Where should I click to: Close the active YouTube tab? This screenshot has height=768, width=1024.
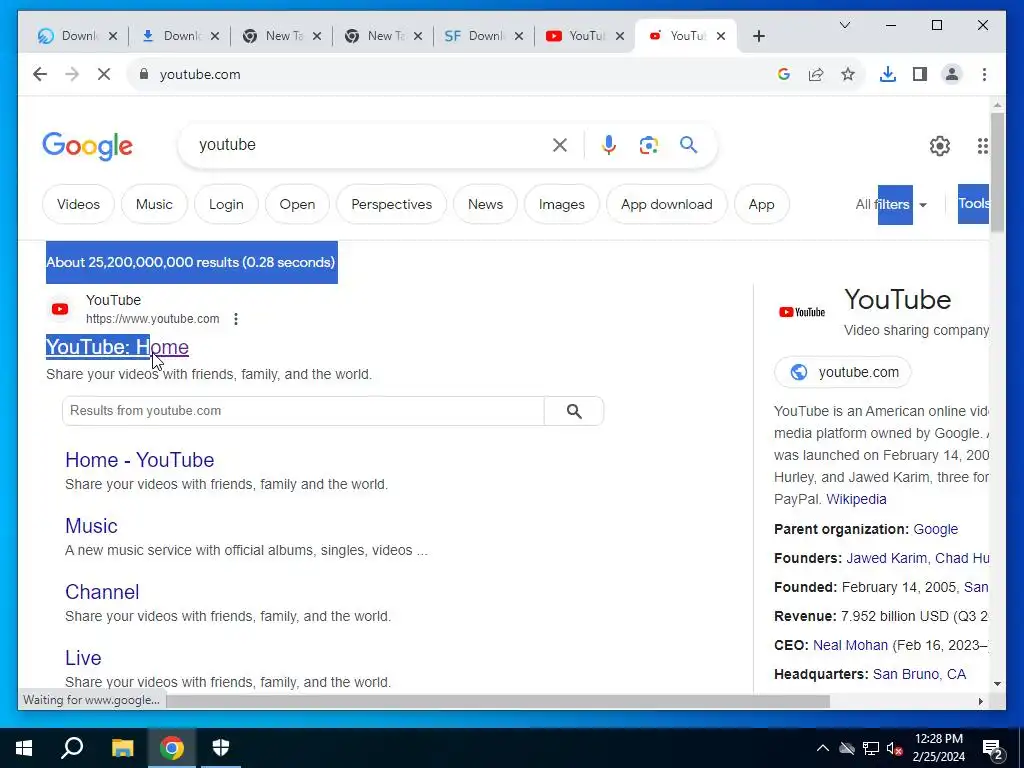click(x=721, y=36)
